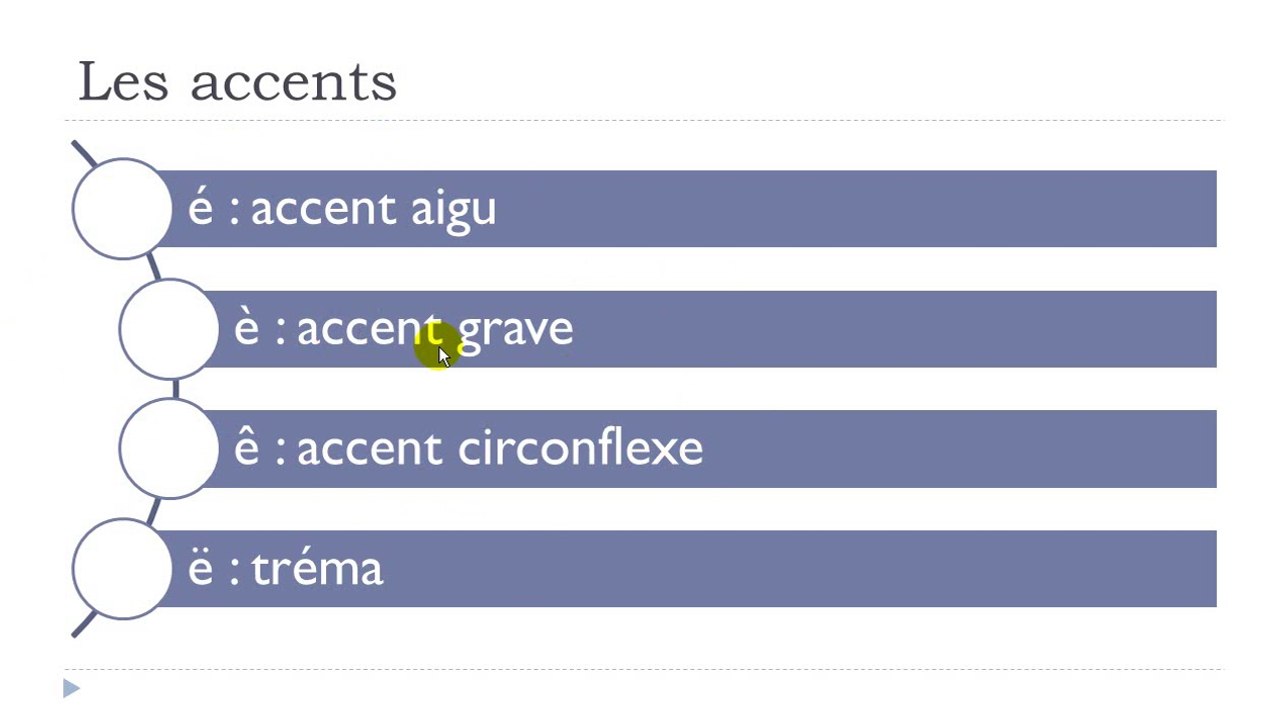
Task: Click the circle beside "accent circonflexe"
Action: coord(168,449)
